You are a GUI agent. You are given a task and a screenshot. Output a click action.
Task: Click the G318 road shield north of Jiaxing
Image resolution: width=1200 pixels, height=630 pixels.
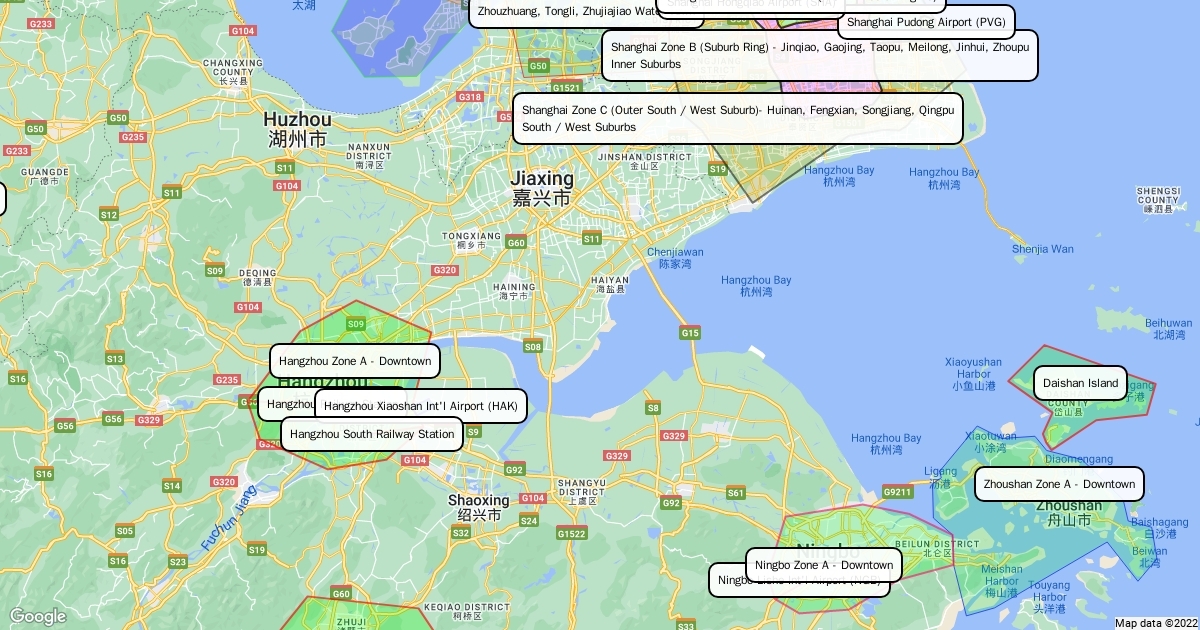coord(470,97)
